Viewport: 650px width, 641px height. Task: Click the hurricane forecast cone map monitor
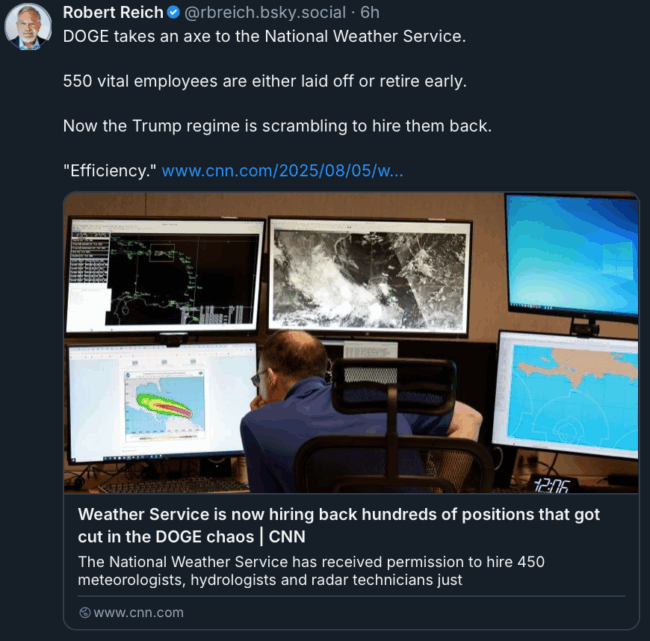[x=162, y=401]
